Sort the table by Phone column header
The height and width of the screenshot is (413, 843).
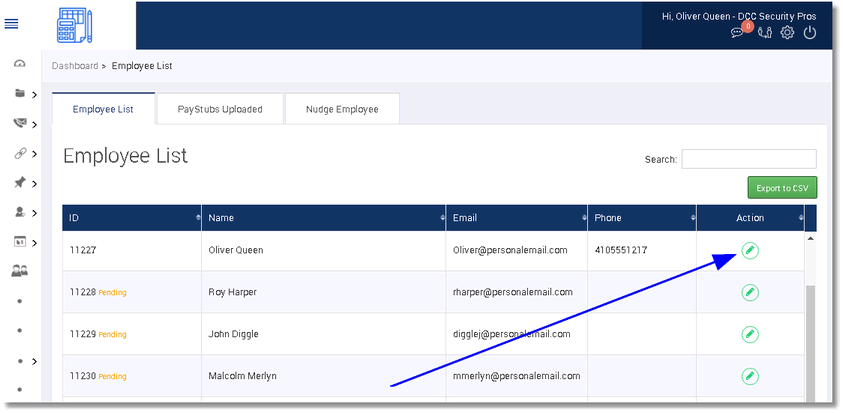[642, 218]
